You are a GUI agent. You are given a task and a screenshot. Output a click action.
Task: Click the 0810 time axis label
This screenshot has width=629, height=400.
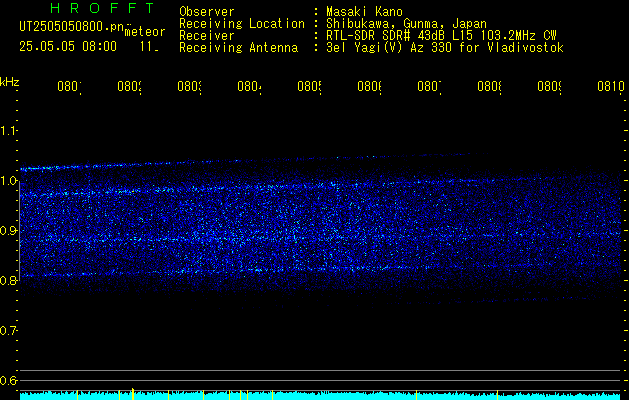point(611,86)
